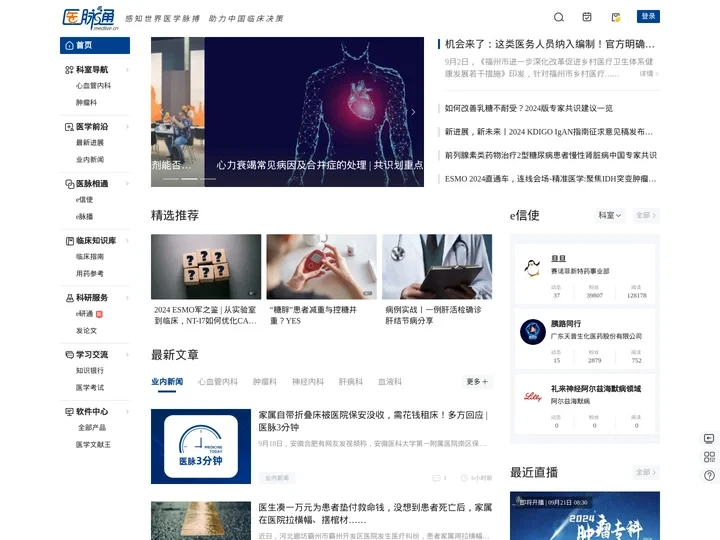This screenshot has width=720, height=540.
Task: Open 医脉3分钟 article thumbnail
Action: 201,446
